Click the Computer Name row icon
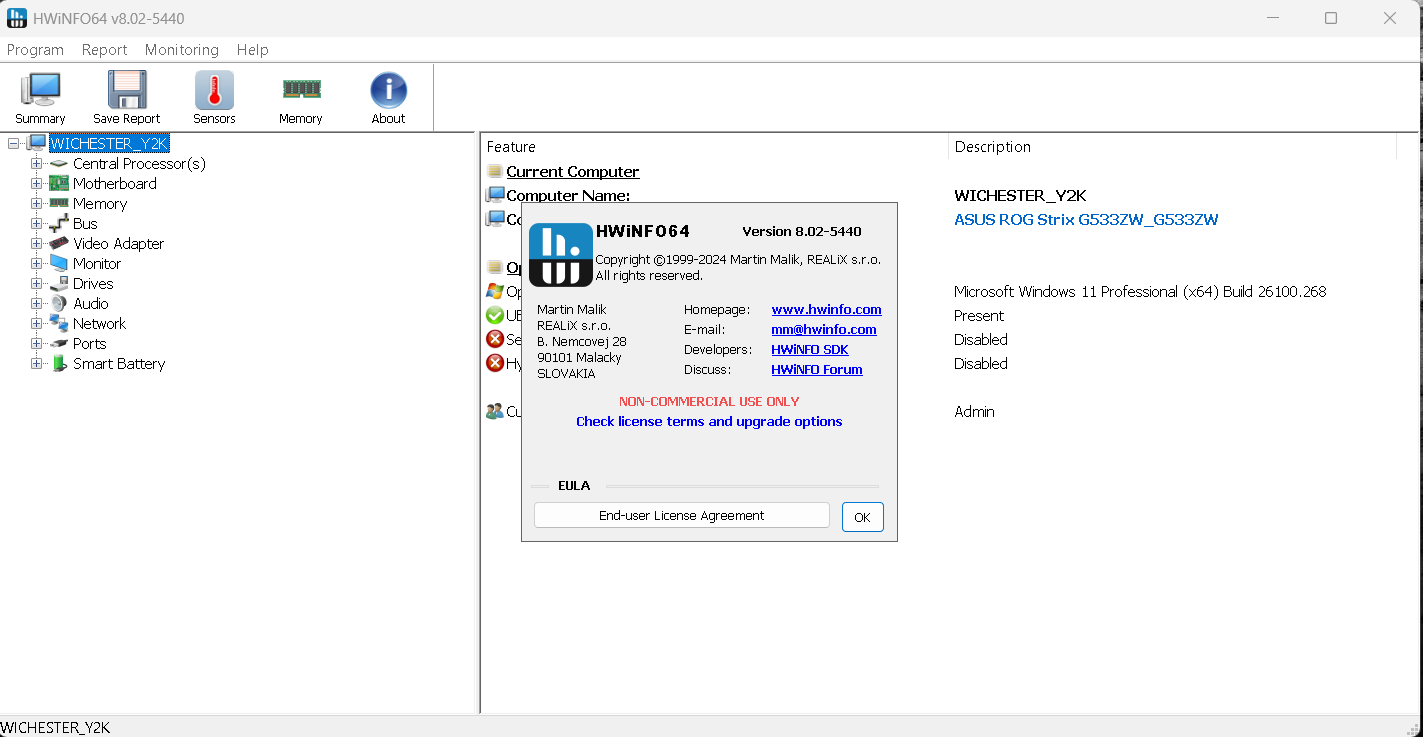Viewport: 1423px width, 737px height. click(495, 195)
